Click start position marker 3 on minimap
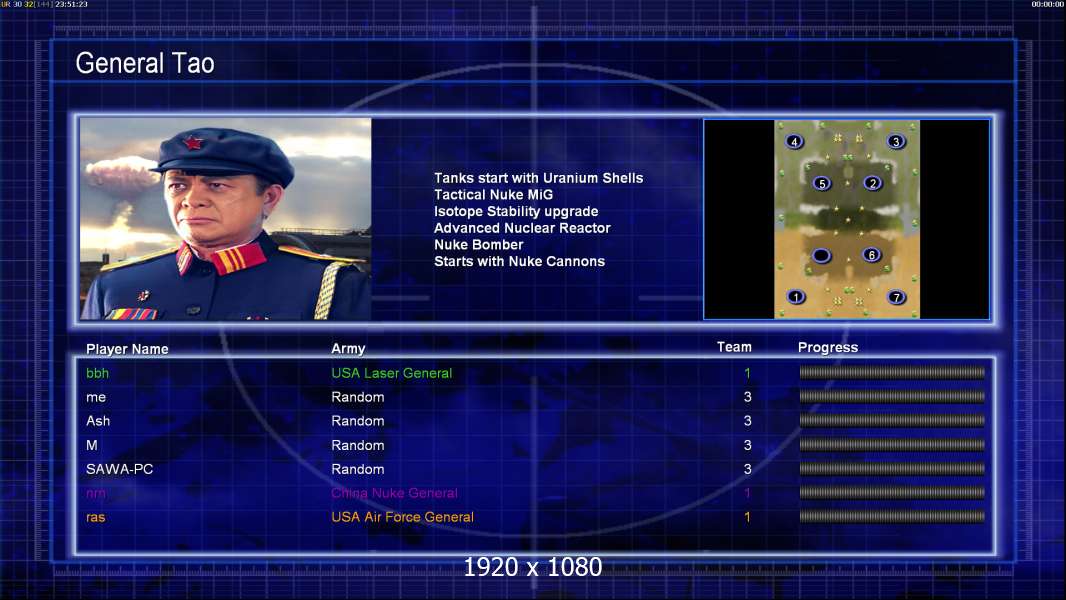 coord(896,141)
